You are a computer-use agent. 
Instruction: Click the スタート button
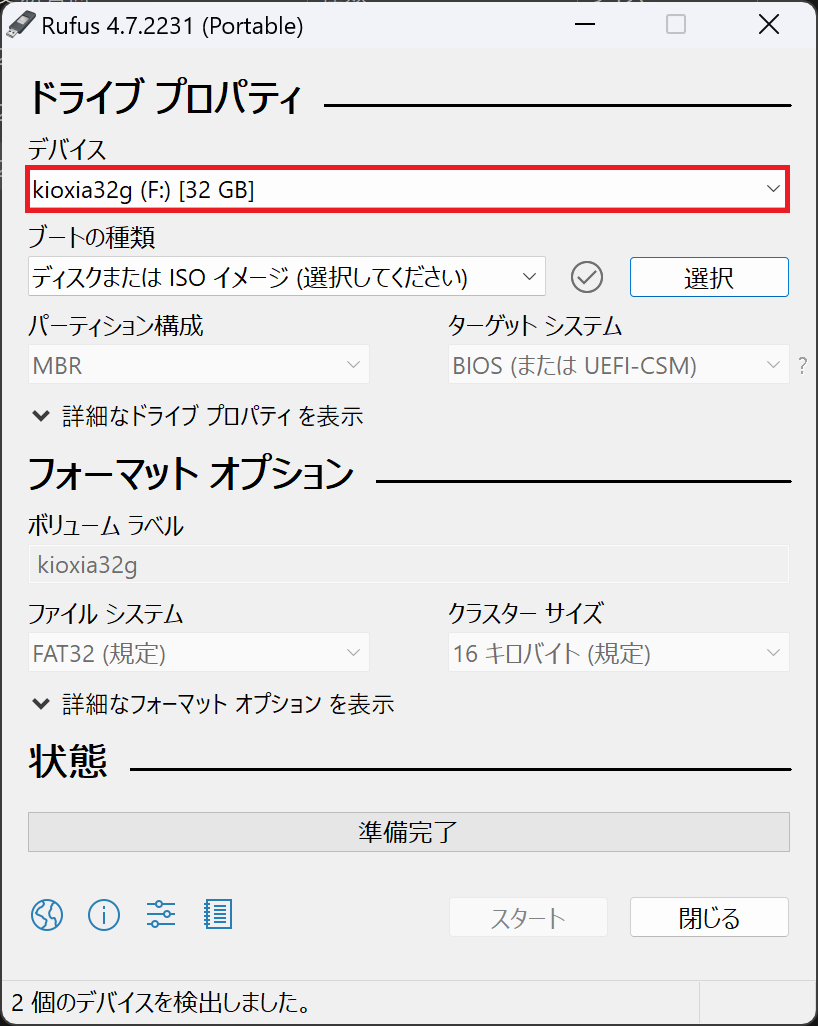pyautogui.click(x=528, y=917)
